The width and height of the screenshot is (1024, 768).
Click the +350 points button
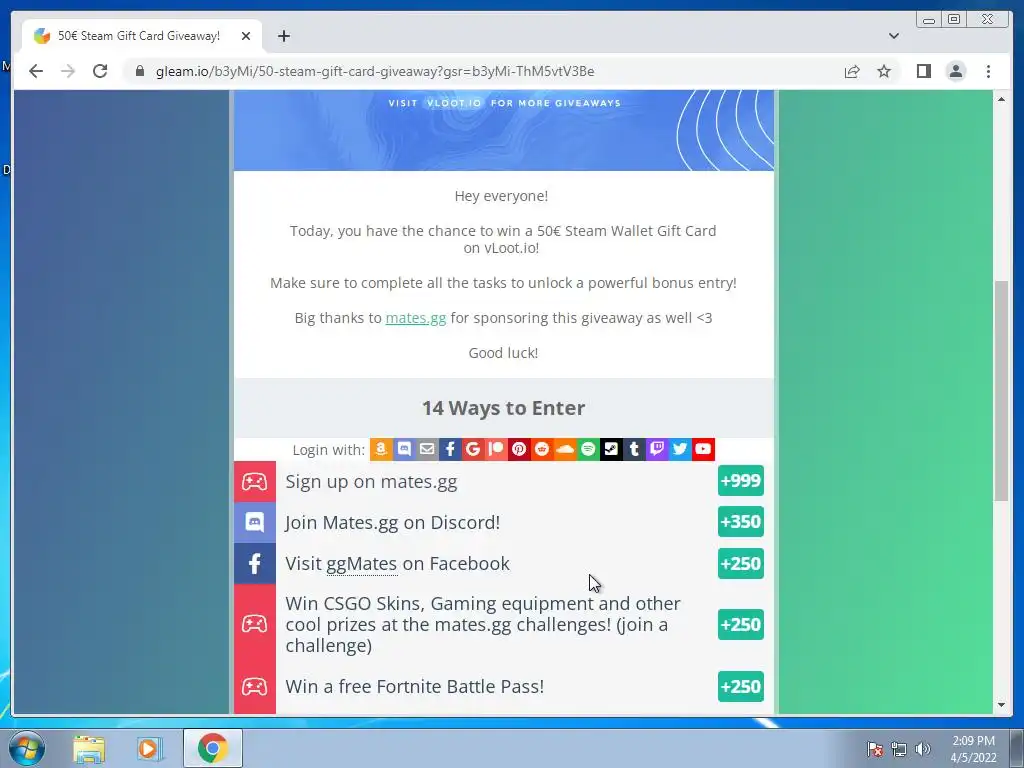pyautogui.click(x=741, y=522)
